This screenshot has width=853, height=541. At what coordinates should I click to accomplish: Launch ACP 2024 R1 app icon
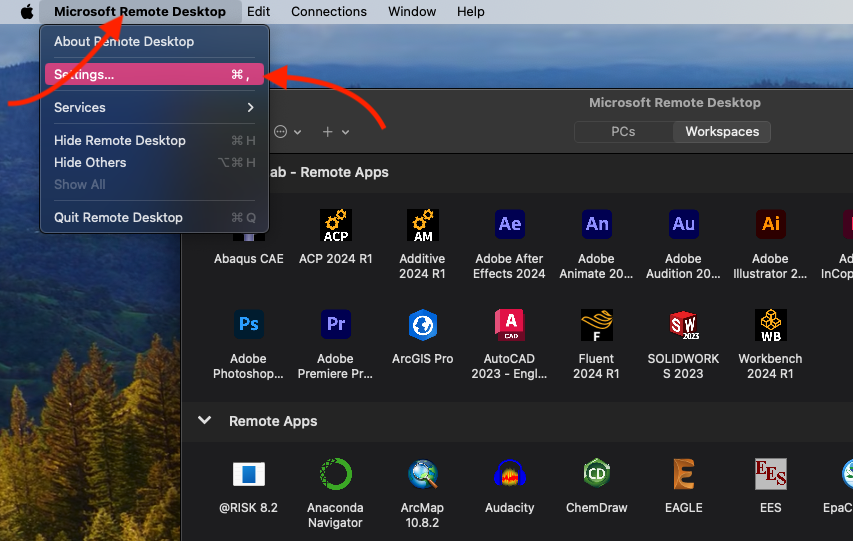336,225
